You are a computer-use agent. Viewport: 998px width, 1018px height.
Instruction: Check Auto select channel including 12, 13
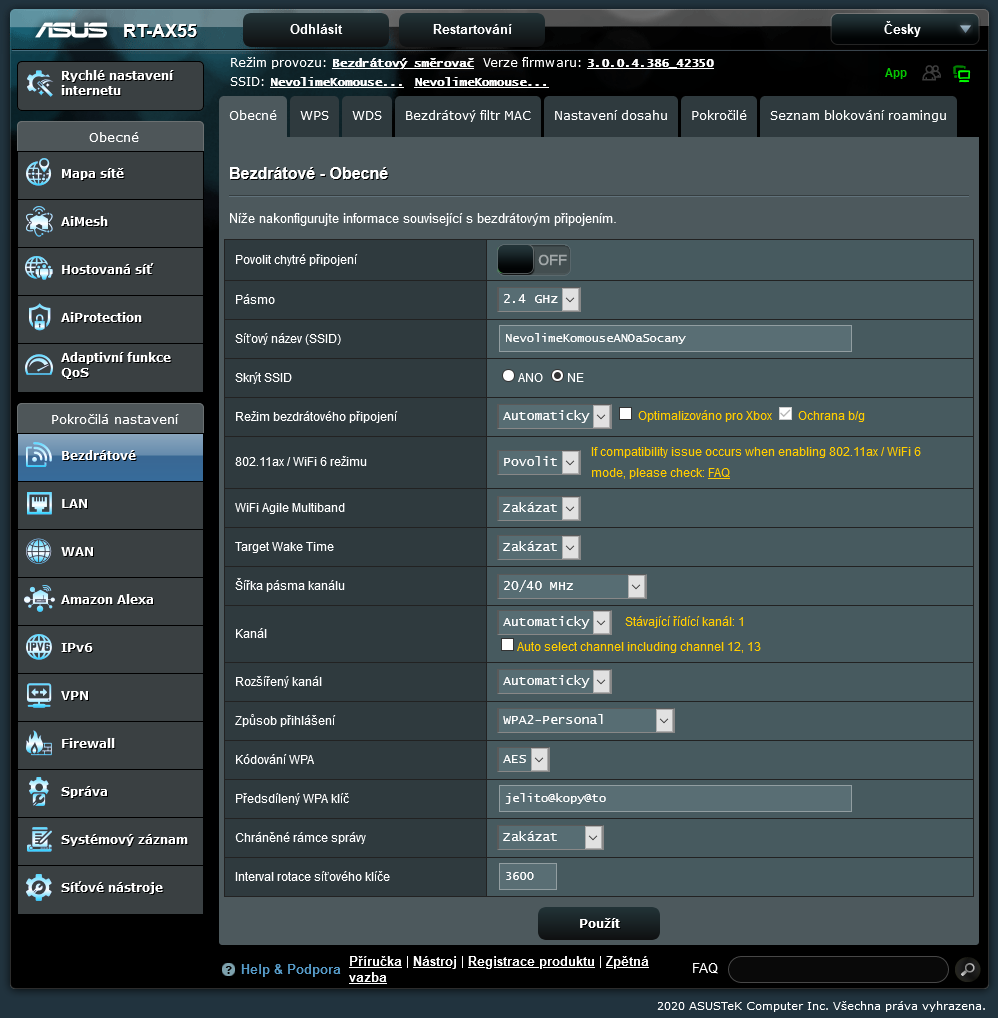point(508,646)
